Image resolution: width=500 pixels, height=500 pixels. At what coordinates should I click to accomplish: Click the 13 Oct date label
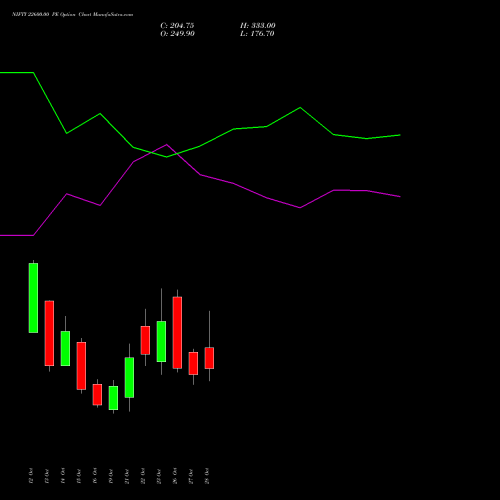tap(47, 476)
